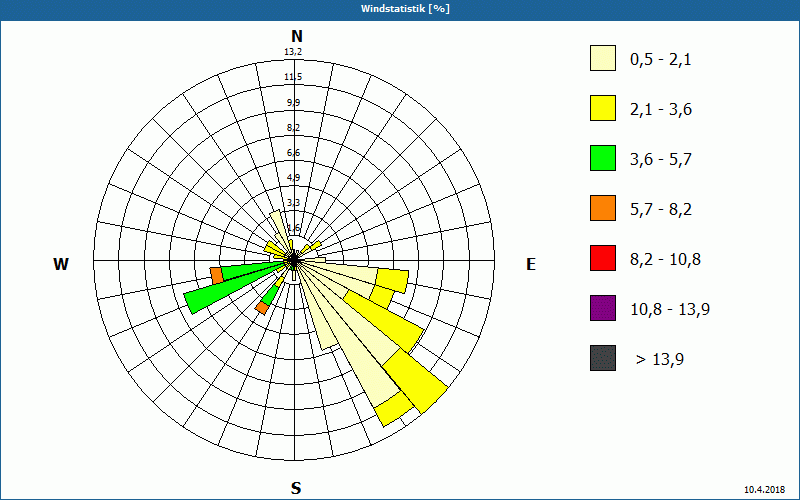The width and height of the screenshot is (800, 500).
Task: Click the green 3,6 - 5,7 legend swatch
Action: (x=603, y=158)
